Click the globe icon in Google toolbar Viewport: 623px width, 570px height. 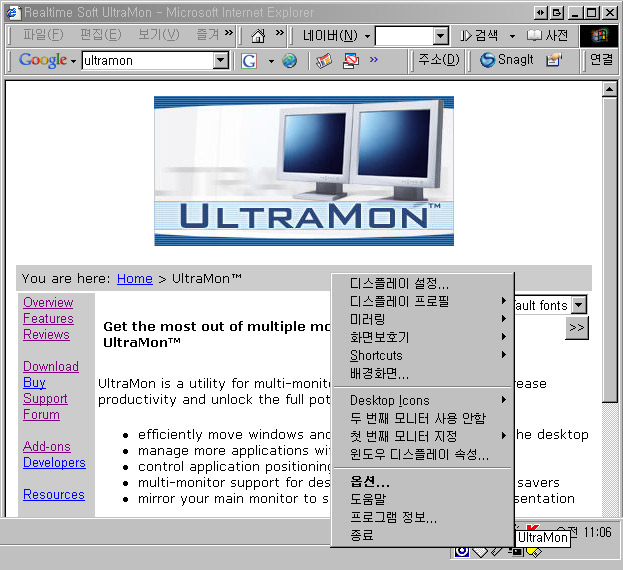(290, 61)
